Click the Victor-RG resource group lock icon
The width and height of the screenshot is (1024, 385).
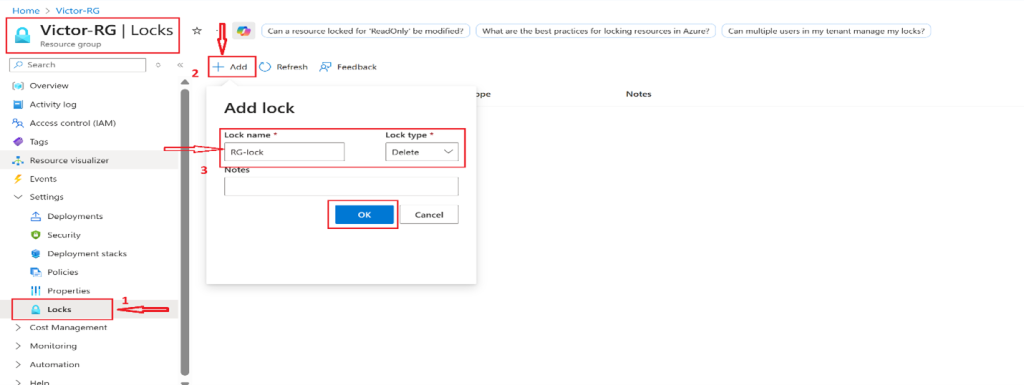click(23, 35)
